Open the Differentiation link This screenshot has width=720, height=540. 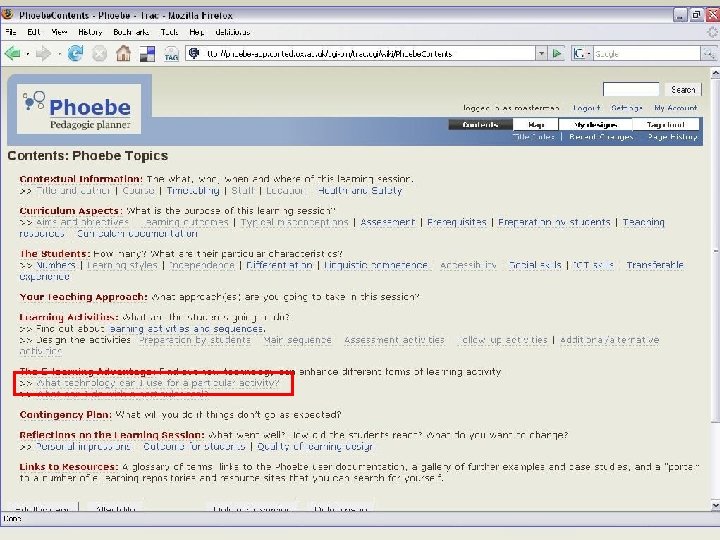(279, 265)
